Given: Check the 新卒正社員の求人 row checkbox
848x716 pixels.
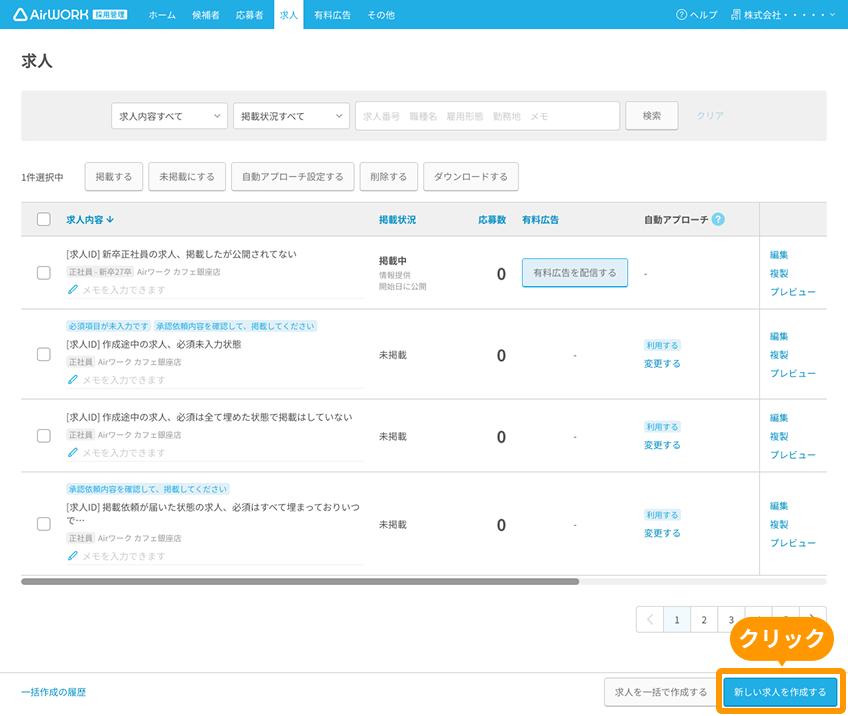Looking at the screenshot, I should click(x=44, y=273).
